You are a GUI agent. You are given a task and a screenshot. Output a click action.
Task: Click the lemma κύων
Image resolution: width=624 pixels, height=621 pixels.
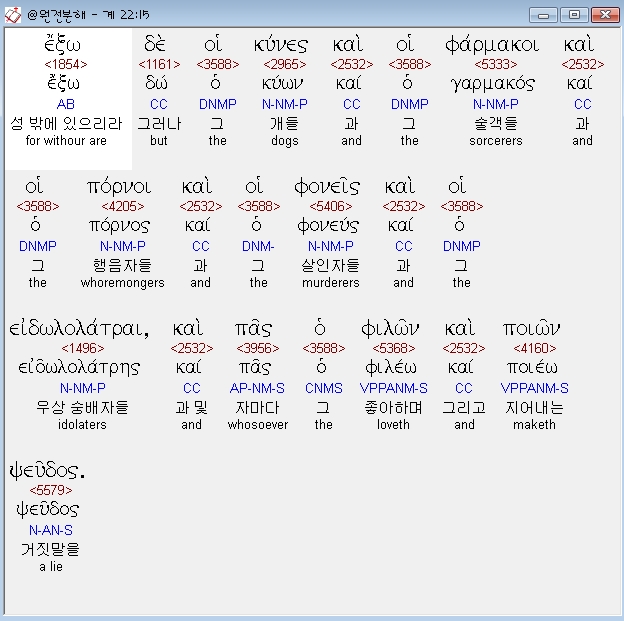[x=282, y=84]
